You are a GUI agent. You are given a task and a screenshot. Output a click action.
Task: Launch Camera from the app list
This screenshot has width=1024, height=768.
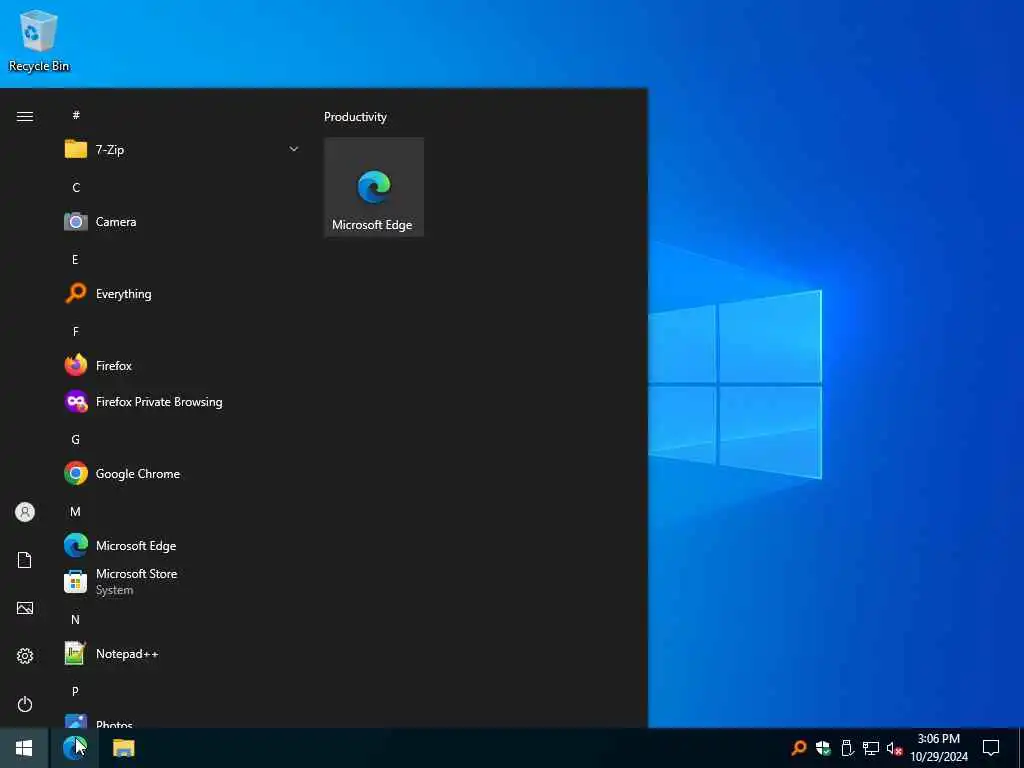tap(182, 222)
